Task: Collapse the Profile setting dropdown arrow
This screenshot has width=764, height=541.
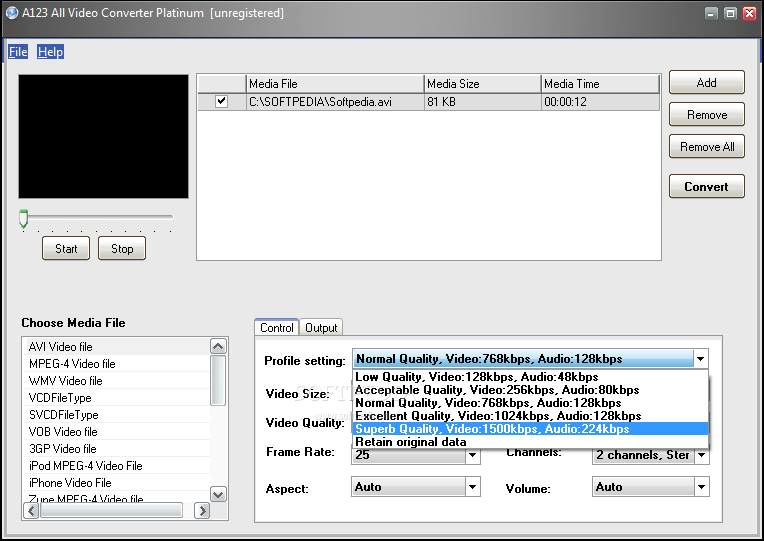Action: [701, 359]
